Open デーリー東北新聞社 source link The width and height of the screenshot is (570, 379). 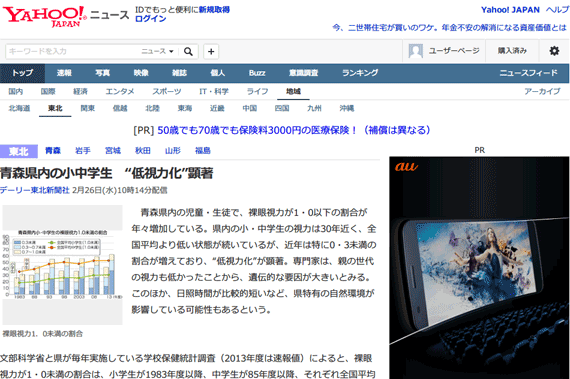click(35, 190)
